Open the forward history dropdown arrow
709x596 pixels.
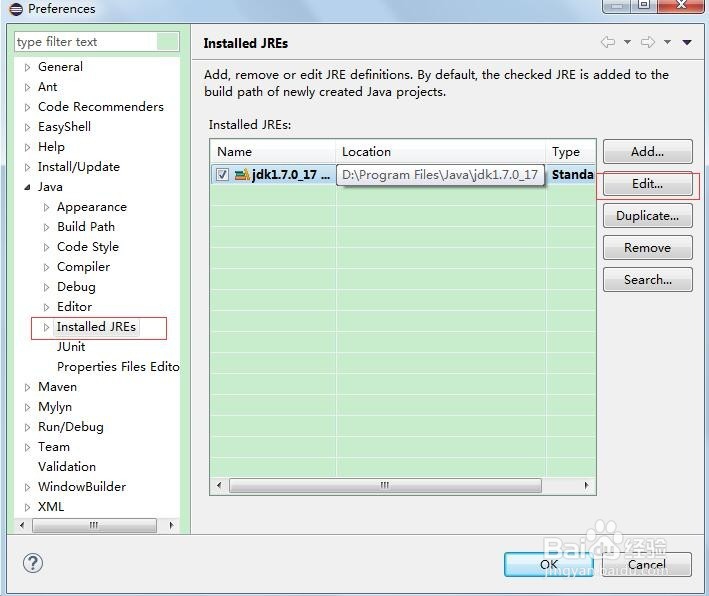click(667, 42)
